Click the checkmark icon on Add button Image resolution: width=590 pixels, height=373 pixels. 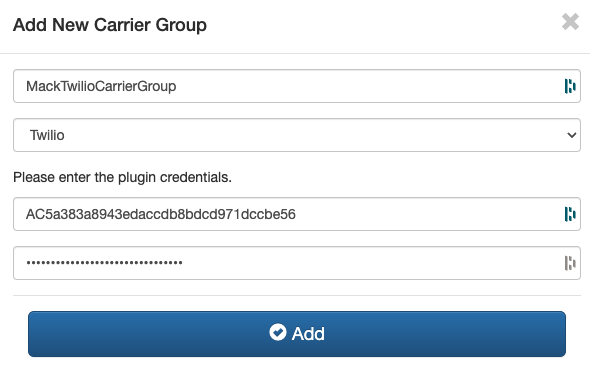coord(278,332)
